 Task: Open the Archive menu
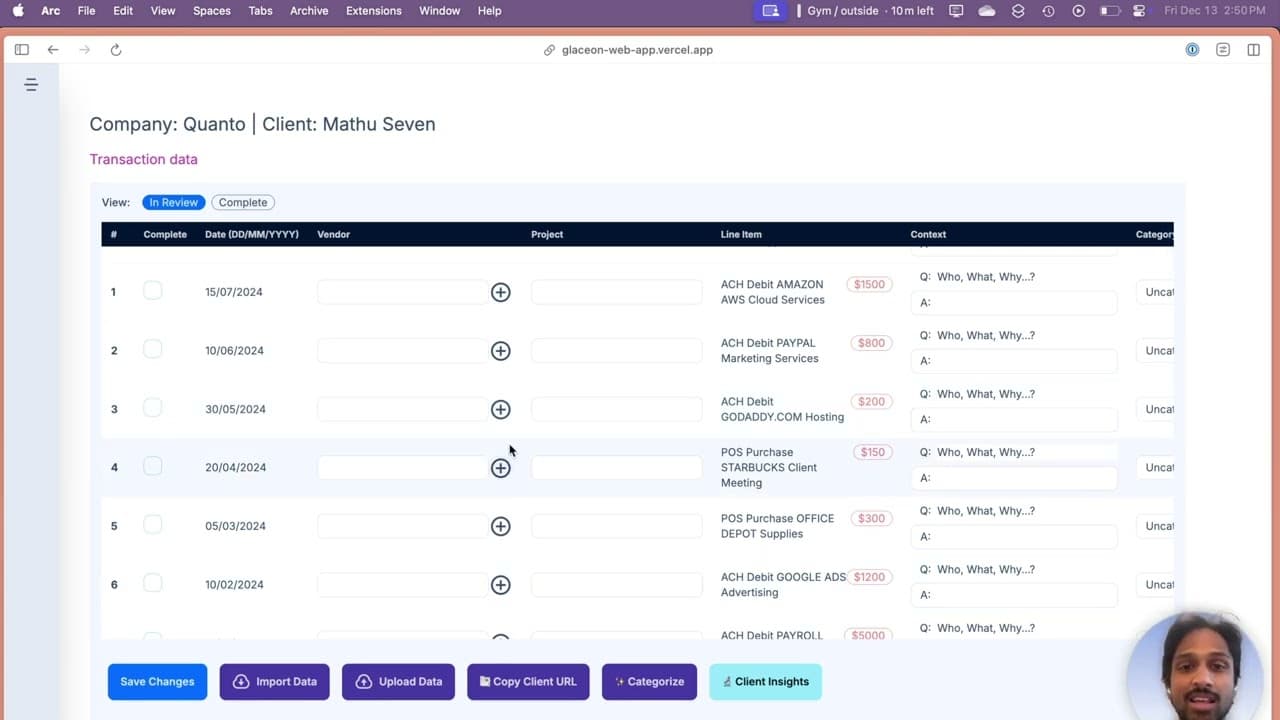point(309,11)
